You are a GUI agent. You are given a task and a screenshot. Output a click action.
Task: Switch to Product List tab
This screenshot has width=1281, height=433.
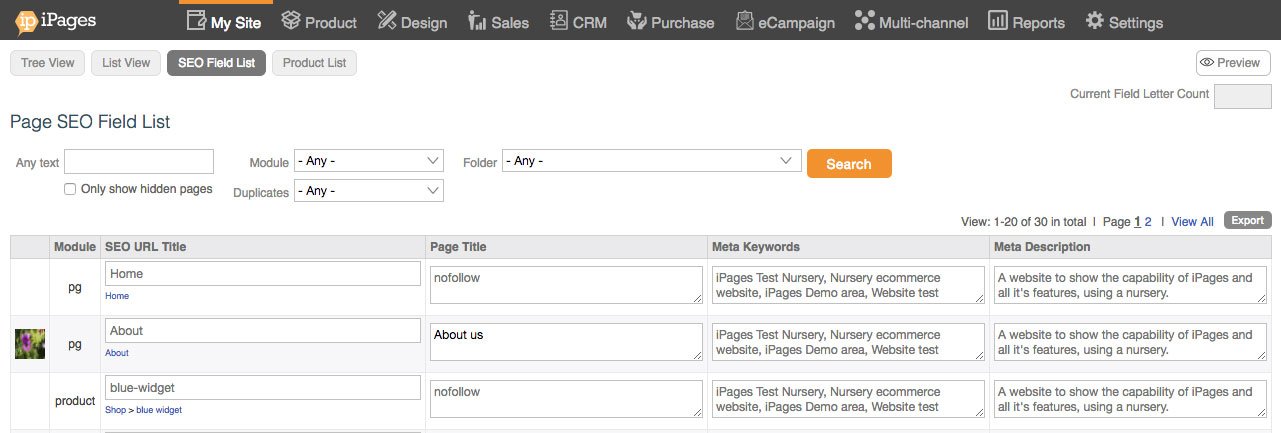click(x=314, y=63)
